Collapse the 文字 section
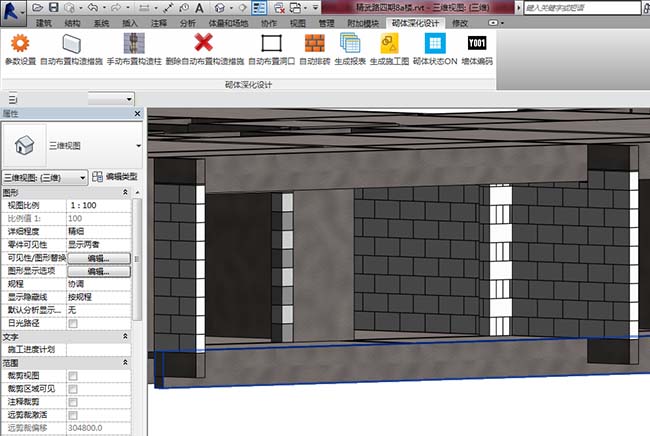 point(125,337)
